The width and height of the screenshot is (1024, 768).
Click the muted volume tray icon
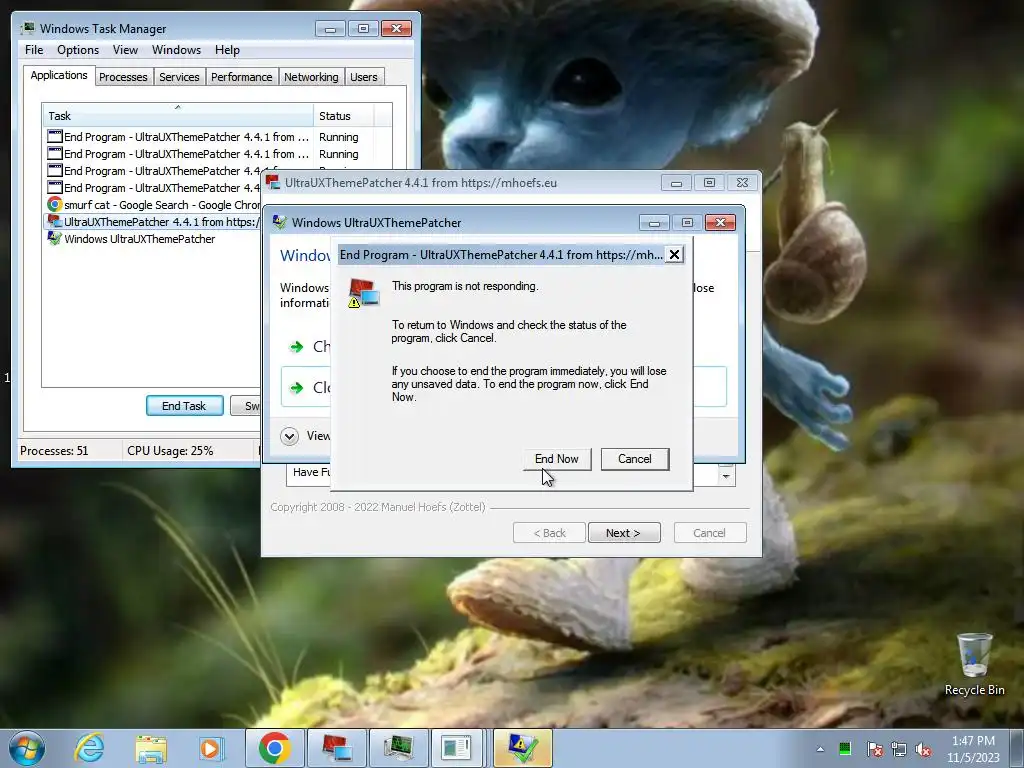[923, 749]
